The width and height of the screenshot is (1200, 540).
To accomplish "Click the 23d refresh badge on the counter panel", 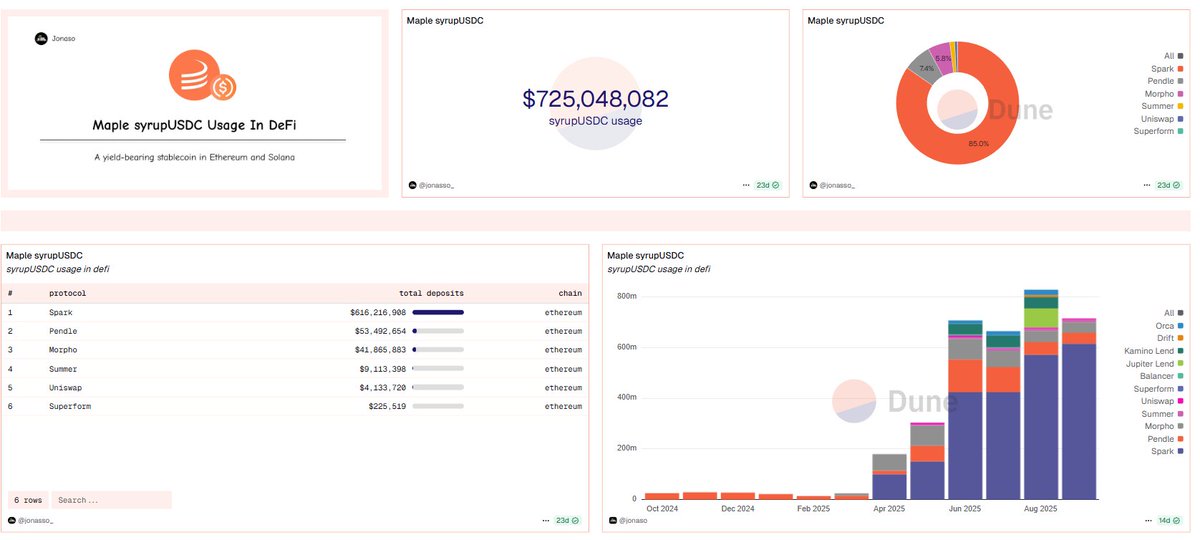I will point(768,185).
